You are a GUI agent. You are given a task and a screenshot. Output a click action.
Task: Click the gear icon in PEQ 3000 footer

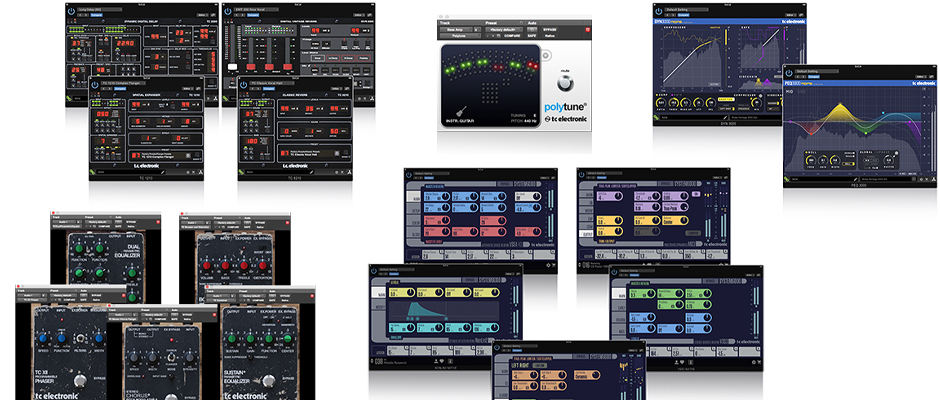(x=923, y=179)
